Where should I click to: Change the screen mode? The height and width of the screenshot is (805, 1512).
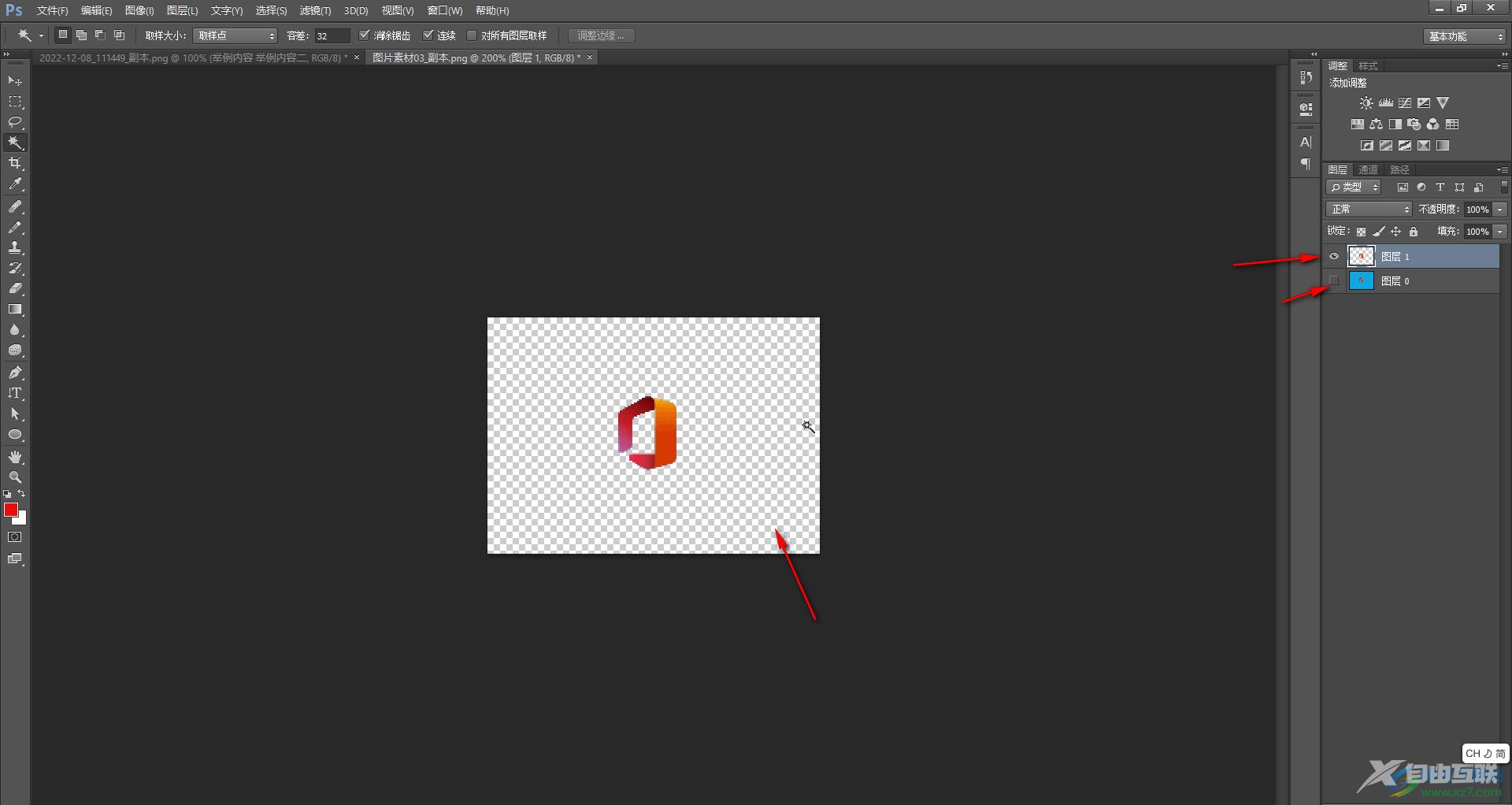point(15,558)
